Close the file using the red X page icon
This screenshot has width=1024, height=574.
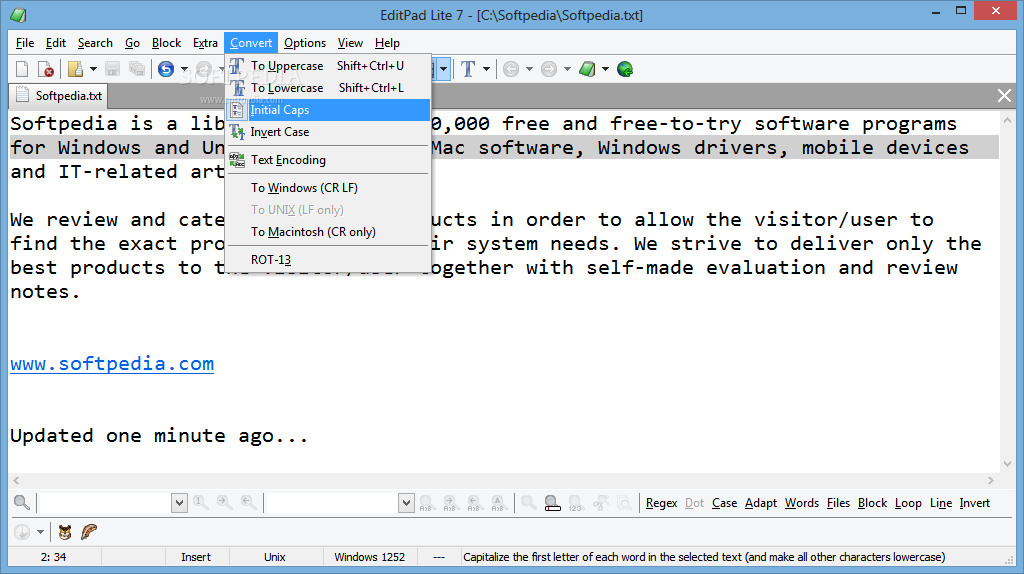[x=45, y=69]
